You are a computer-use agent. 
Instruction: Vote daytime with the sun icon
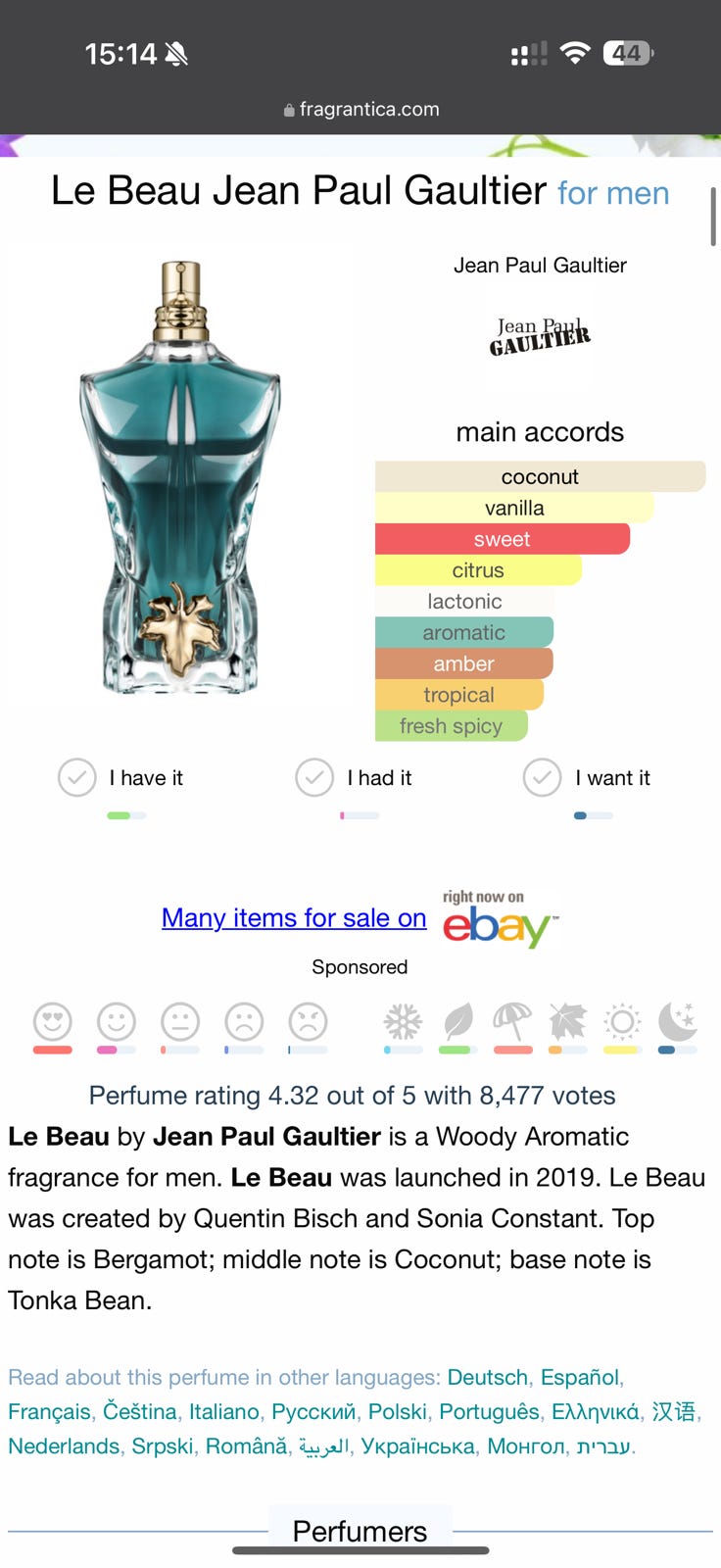coord(622,1022)
